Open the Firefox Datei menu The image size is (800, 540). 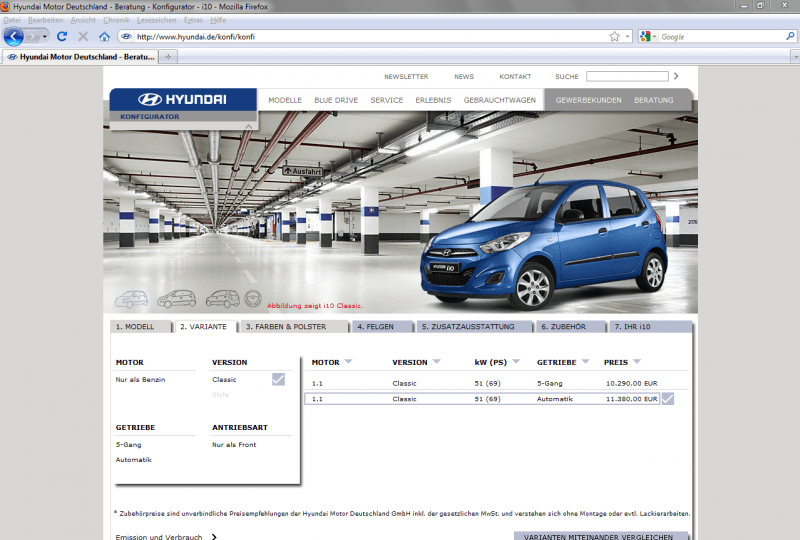tap(12, 20)
